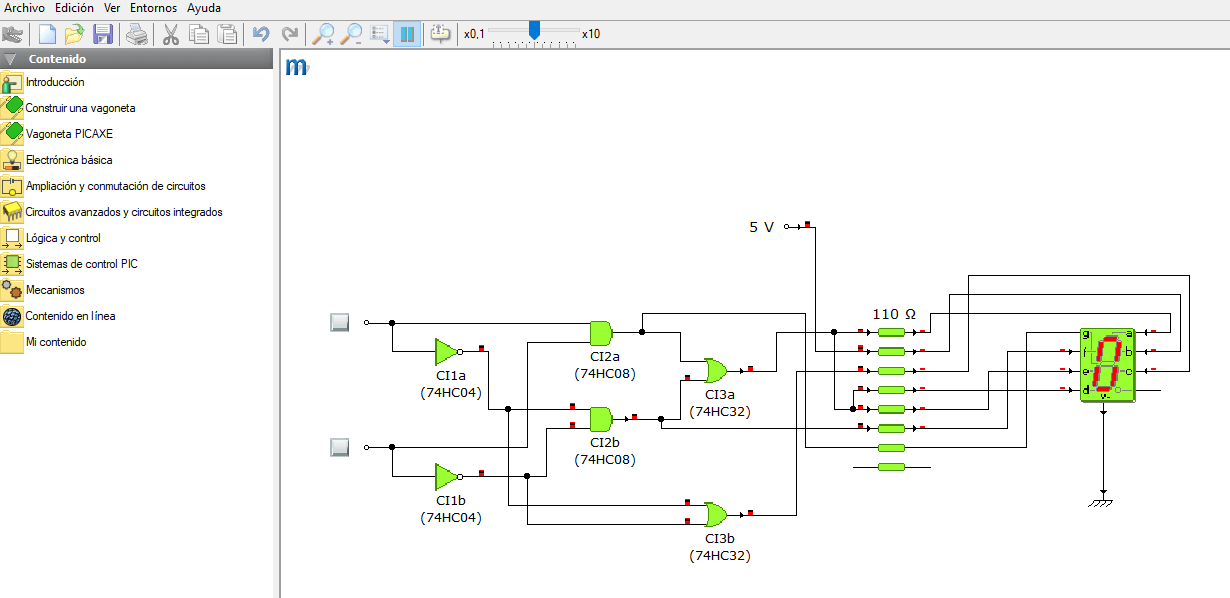Open the Edición menu
Image resolution: width=1230 pixels, height=598 pixels.
(x=75, y=7)
